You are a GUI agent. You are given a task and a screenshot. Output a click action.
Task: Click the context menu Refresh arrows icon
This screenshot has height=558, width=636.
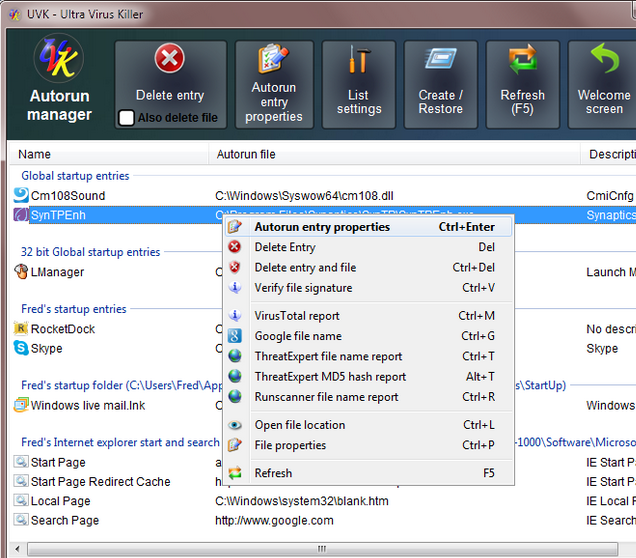[235, 473]
